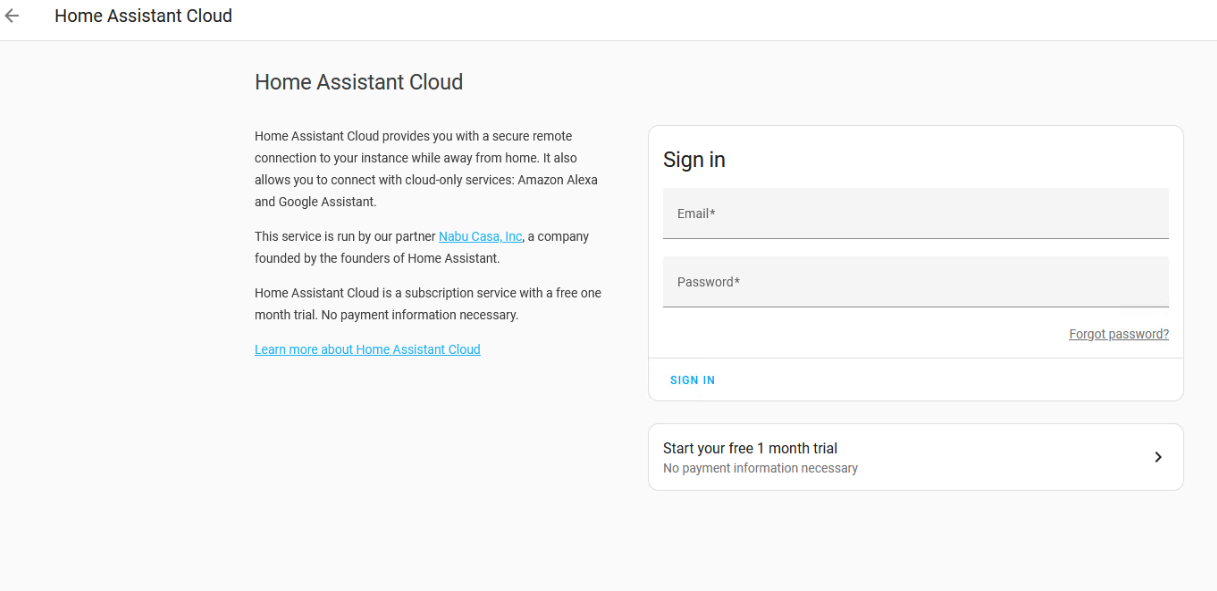Click the Amazon Alexa mention in description

[556, 180]
